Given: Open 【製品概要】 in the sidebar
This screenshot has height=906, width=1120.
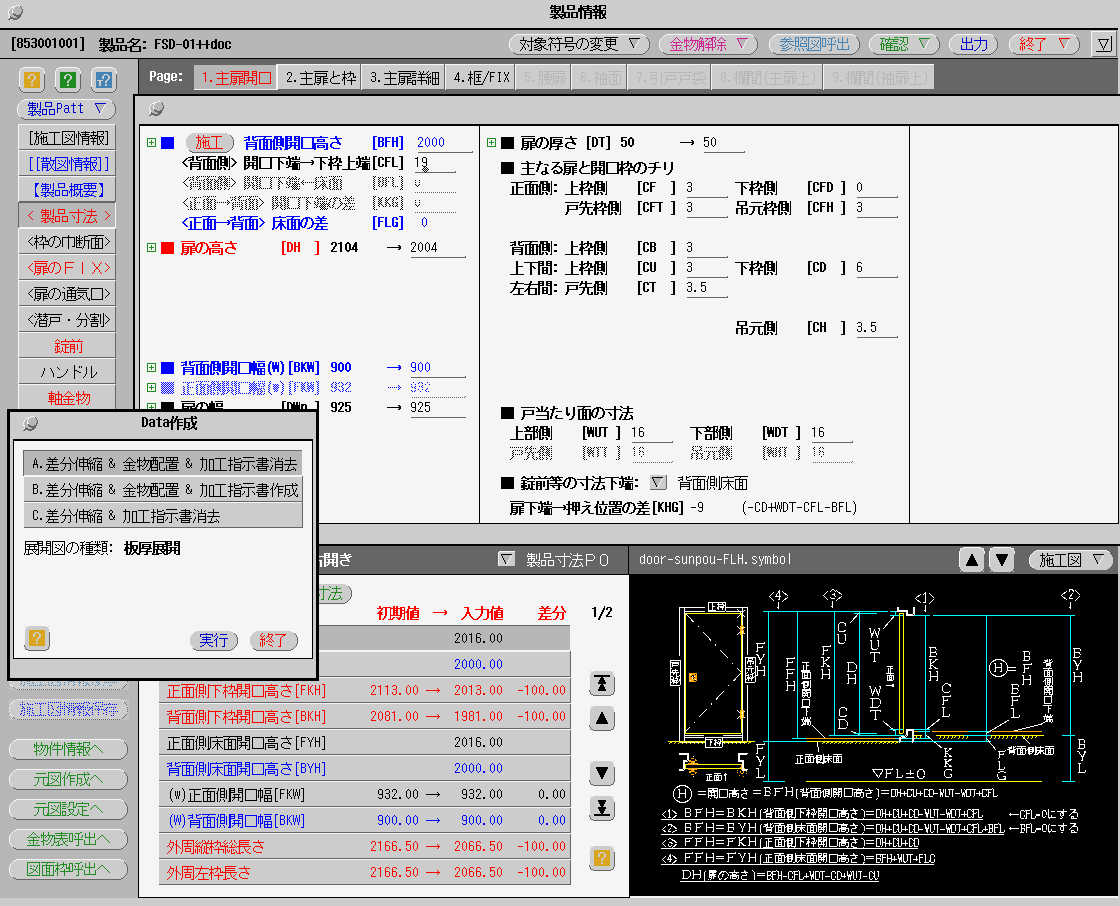Looking at the screenshot, I should tap(69, 190).
